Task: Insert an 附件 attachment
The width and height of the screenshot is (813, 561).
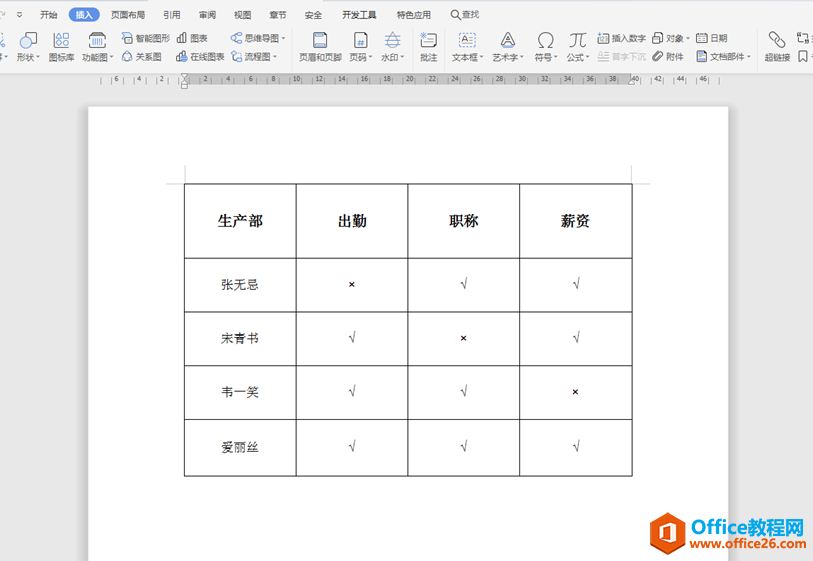Action: click(x=668, y=57)
